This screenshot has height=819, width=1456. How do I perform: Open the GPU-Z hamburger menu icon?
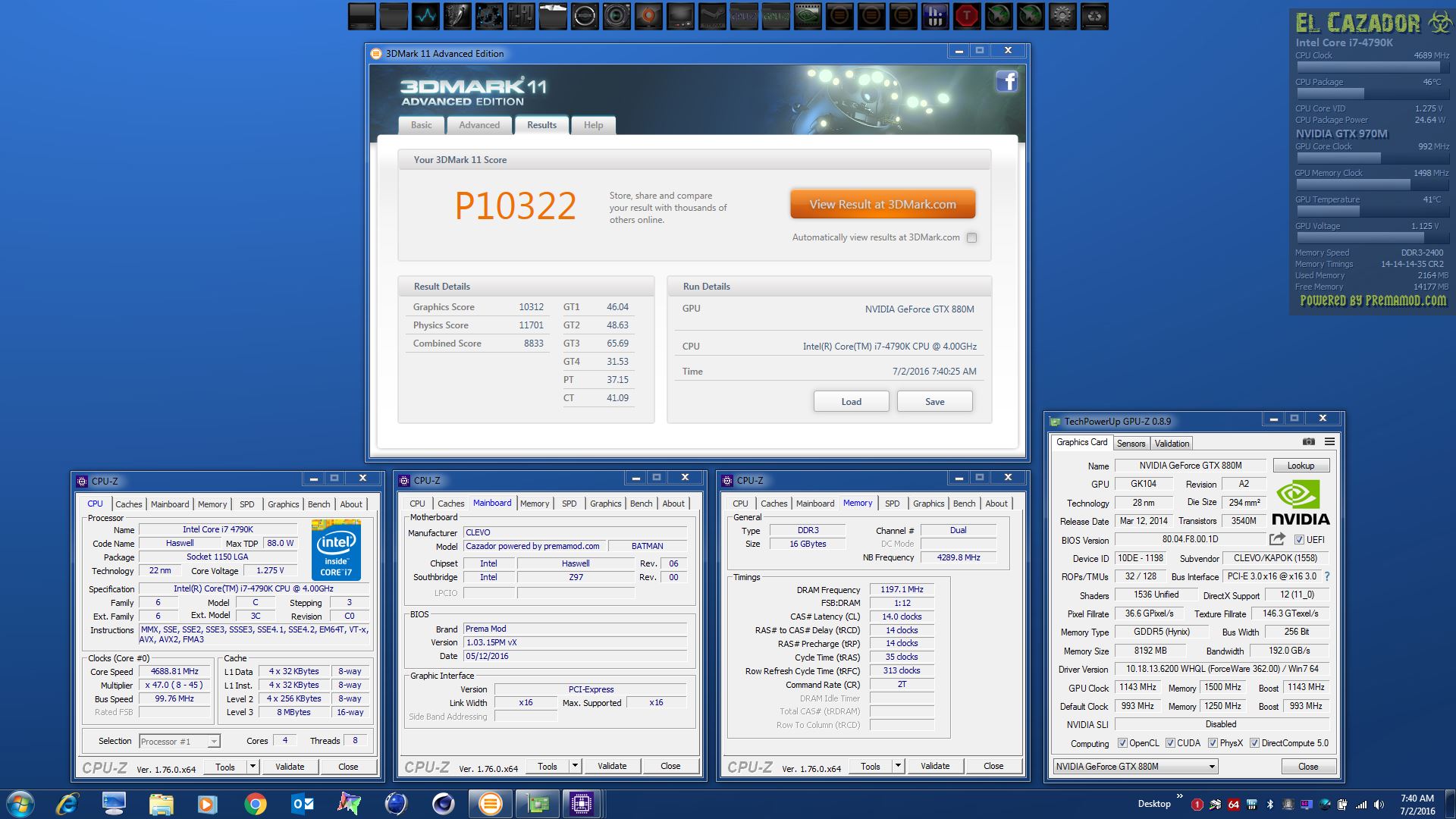point(1329,441)
